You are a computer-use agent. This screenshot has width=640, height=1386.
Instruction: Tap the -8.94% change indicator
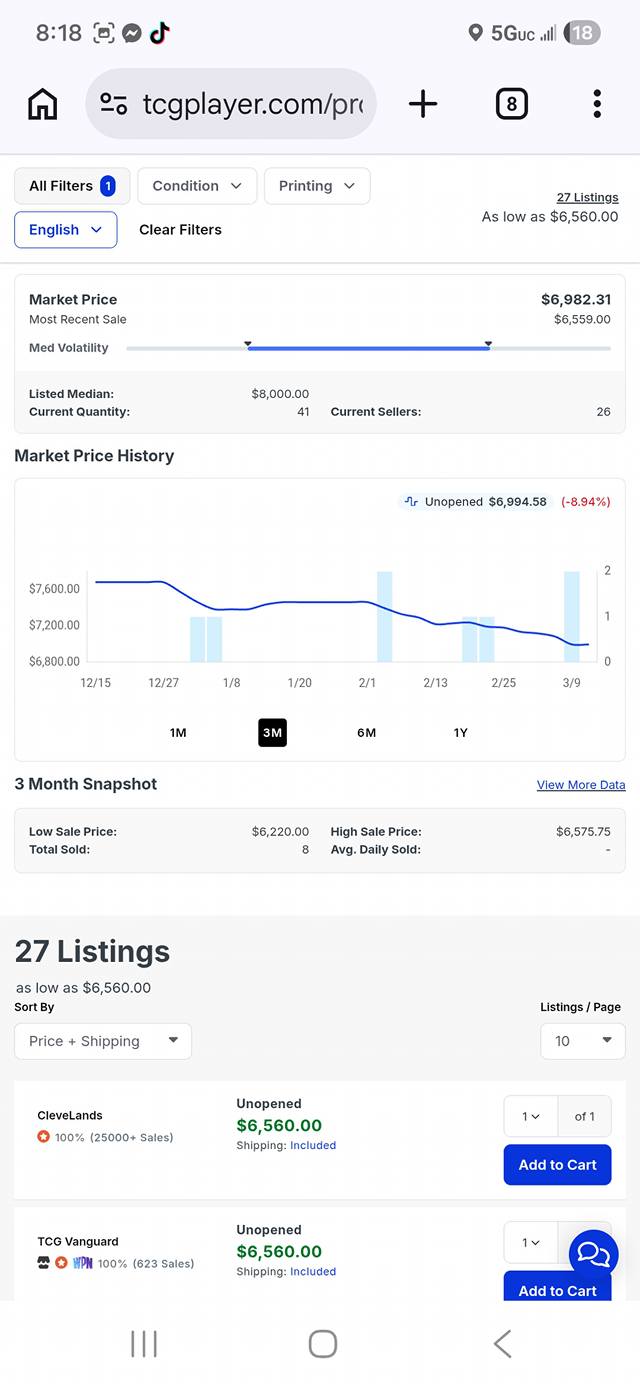click(586, 502)
